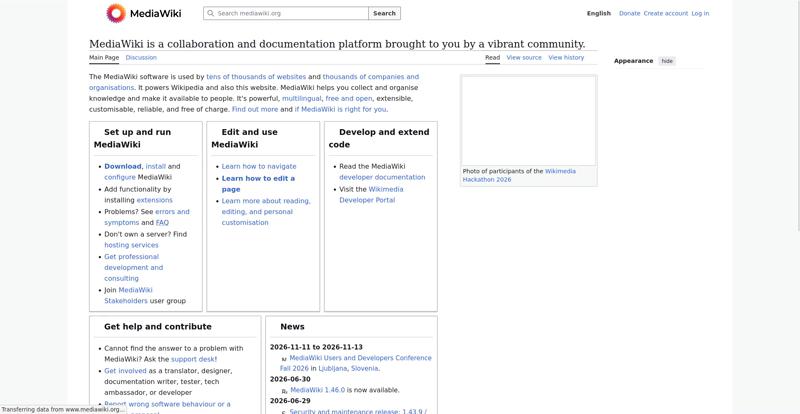Open the 'Find out more' link

[x=255, y=109]
